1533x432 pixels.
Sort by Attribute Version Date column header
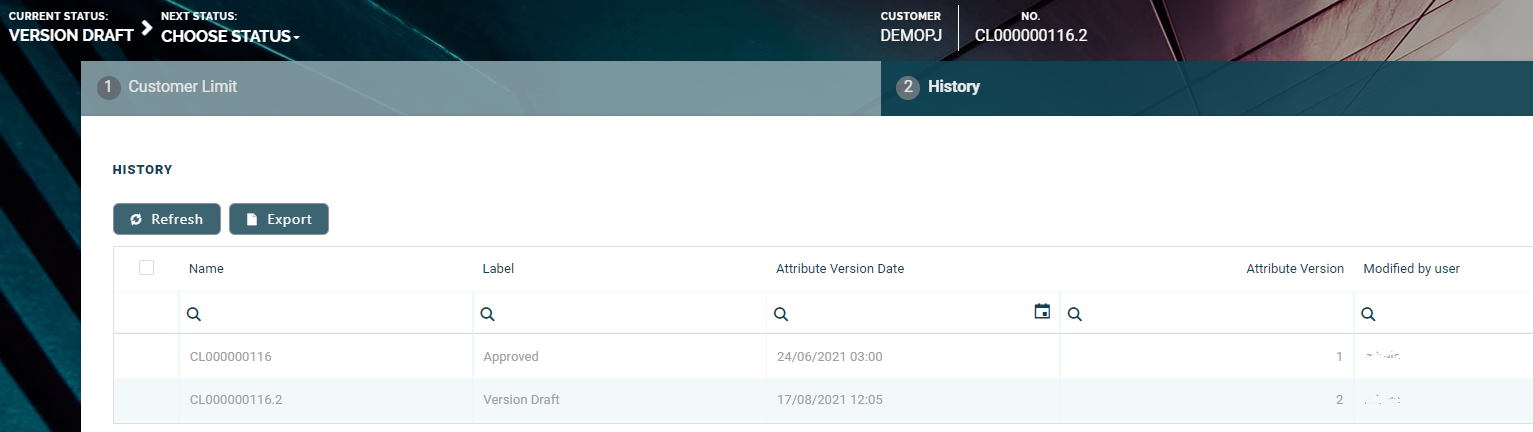(x=840, y=269)
